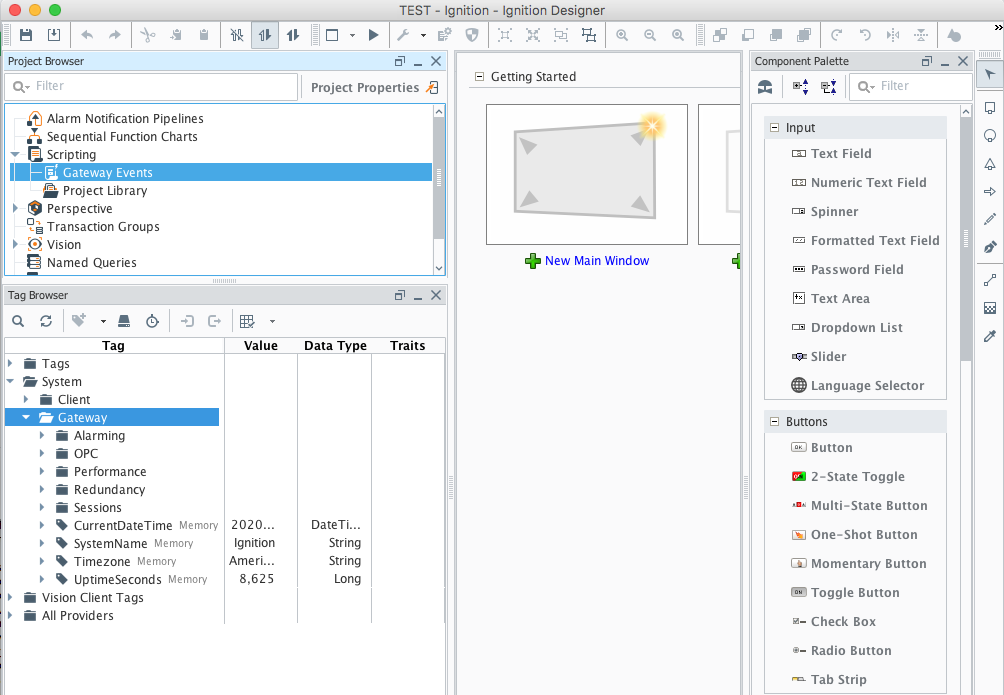Enable Comm Read/Write mode
1004x695 pixels.
pos(293,35)
